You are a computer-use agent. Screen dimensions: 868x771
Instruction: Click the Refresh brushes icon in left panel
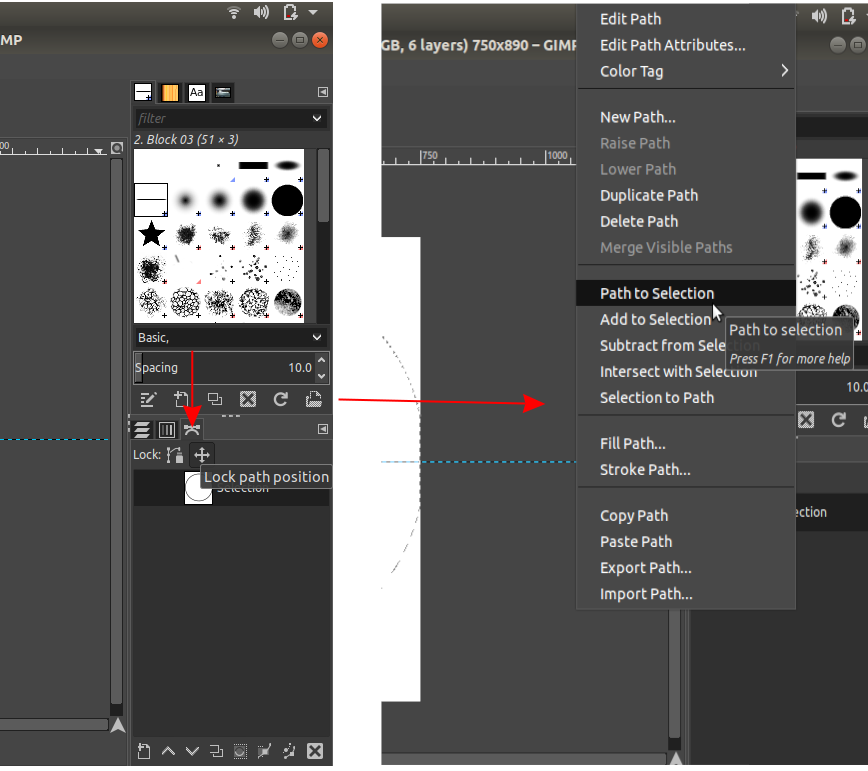pos(281,399)
